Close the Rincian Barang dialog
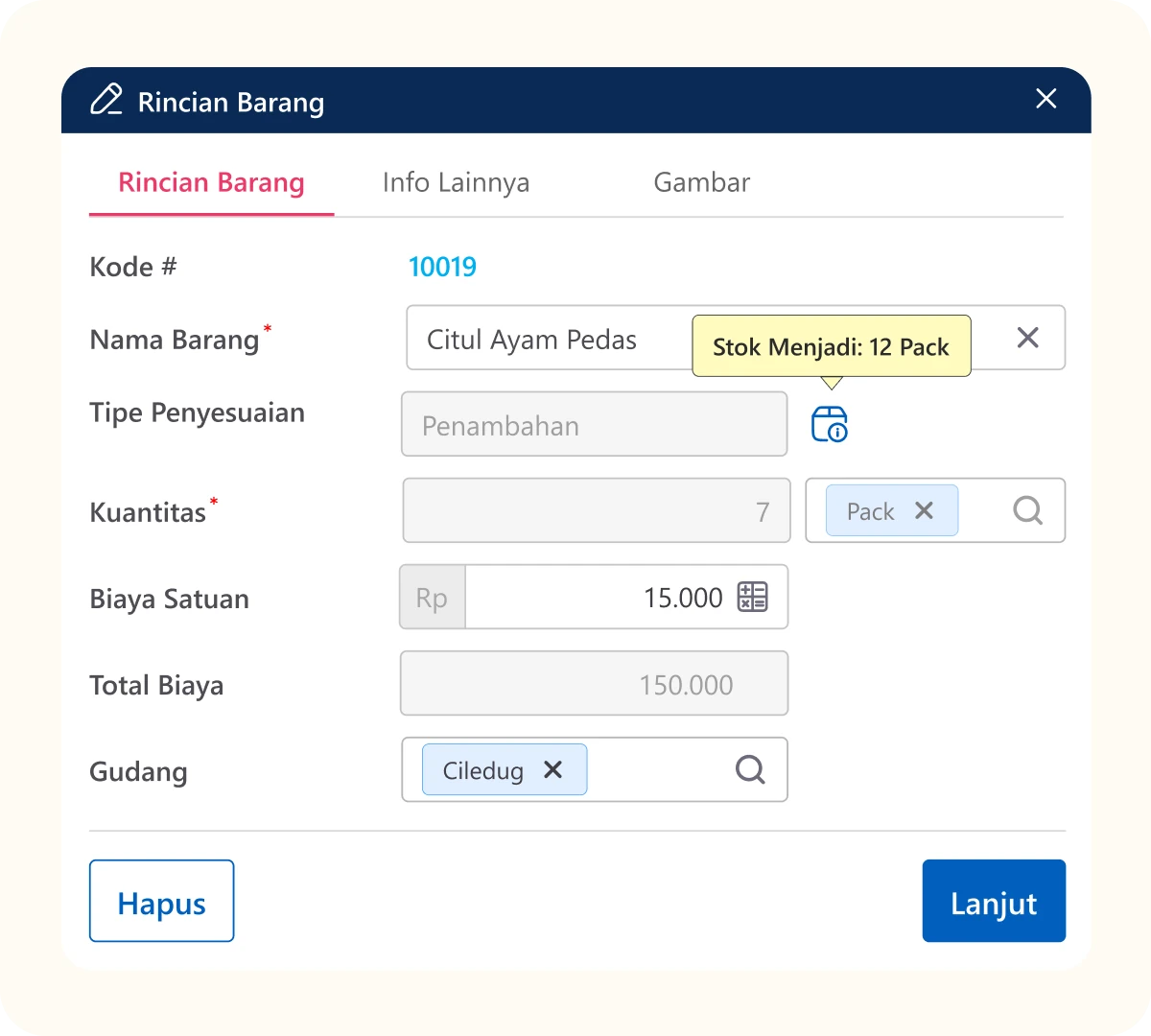 pyautogui.click(x=1045, y=99)
